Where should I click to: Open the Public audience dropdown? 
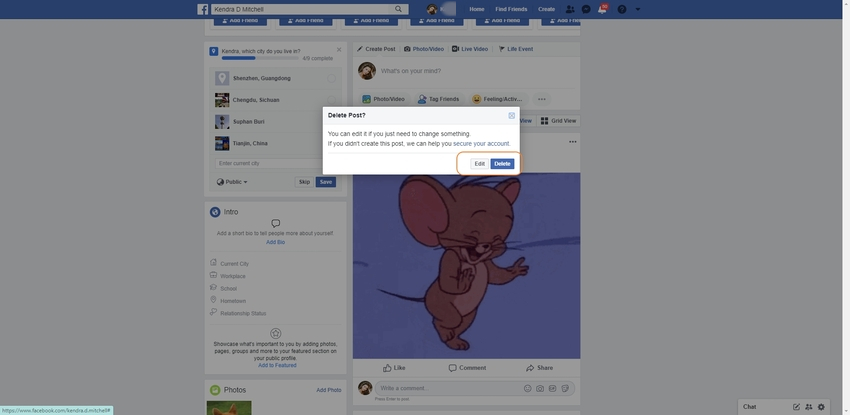click(232, 182)
